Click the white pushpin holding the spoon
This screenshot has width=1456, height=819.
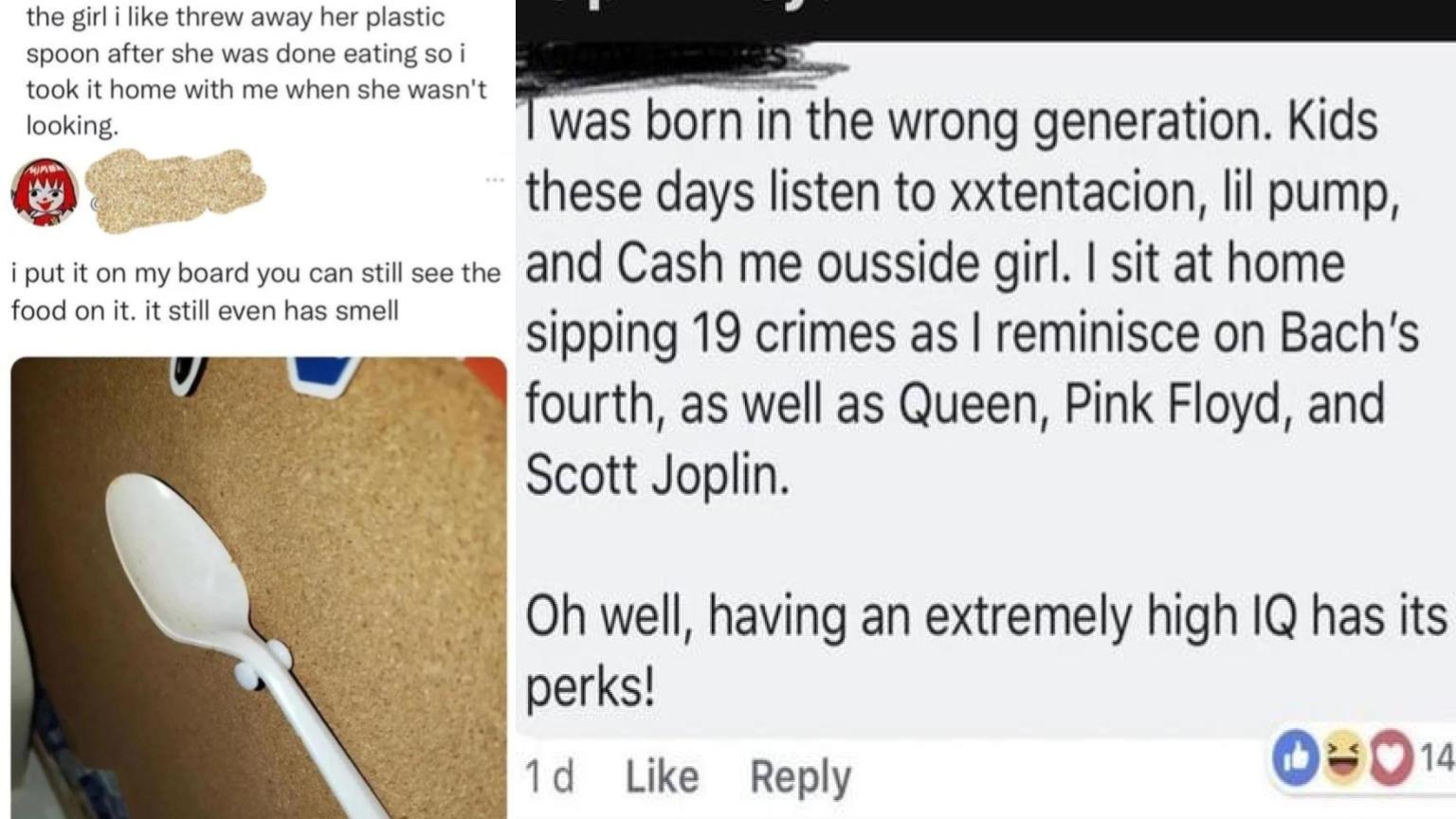(x=263, y=664)
